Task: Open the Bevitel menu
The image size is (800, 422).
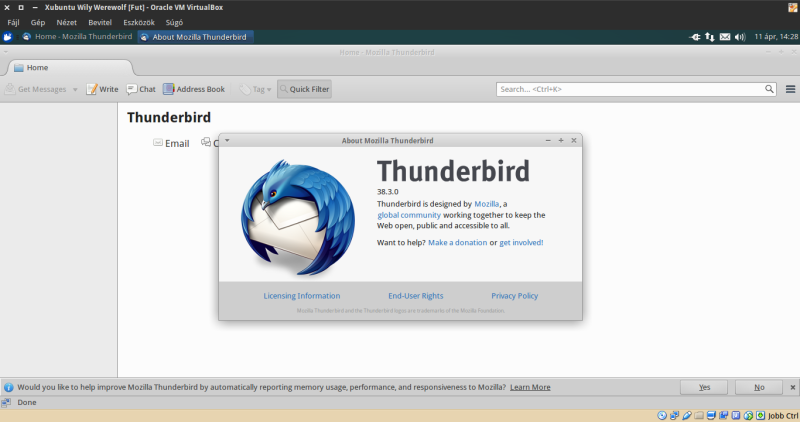Action: tap(100, 22)
